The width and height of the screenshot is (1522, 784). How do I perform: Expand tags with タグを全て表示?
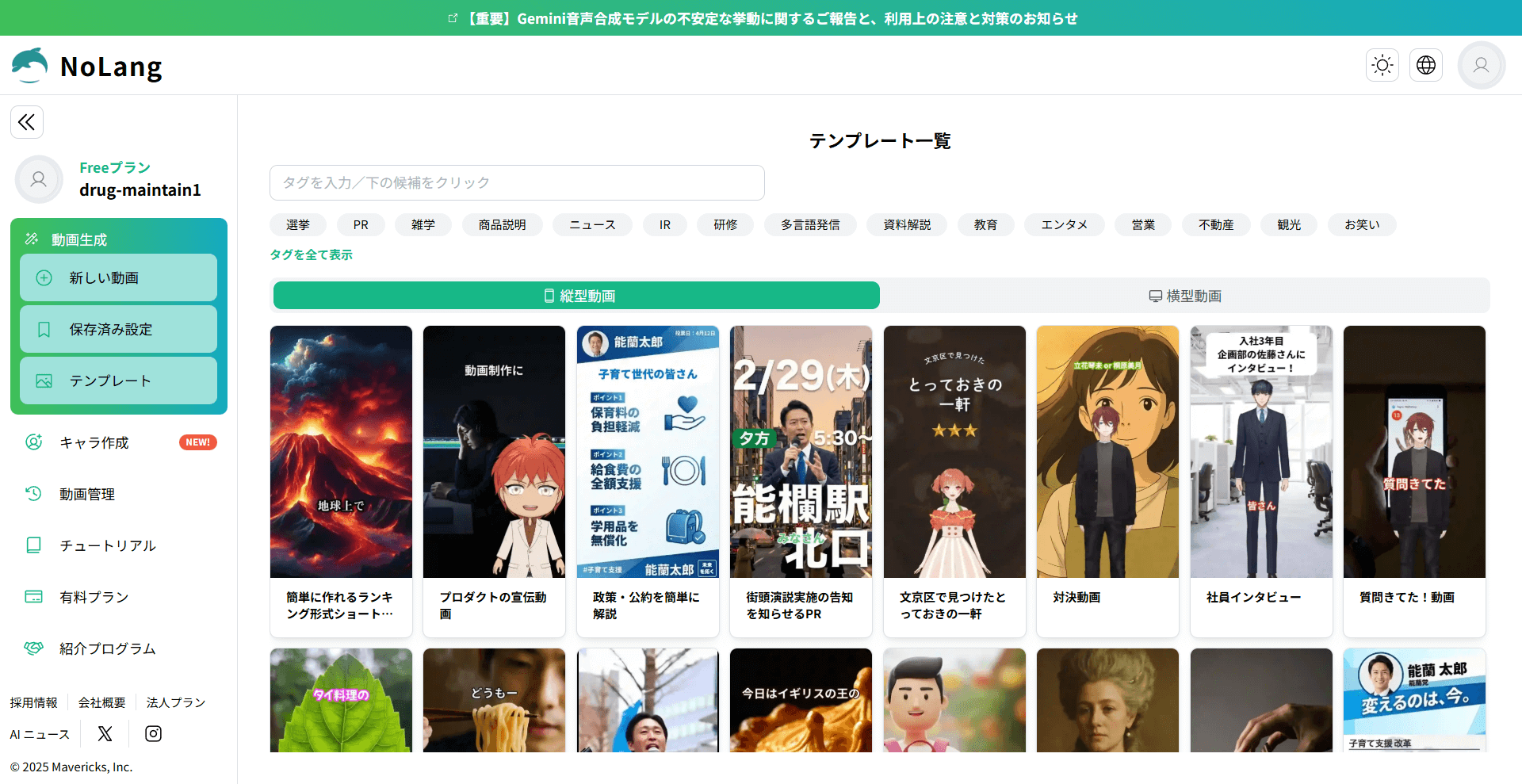point(311,254)
